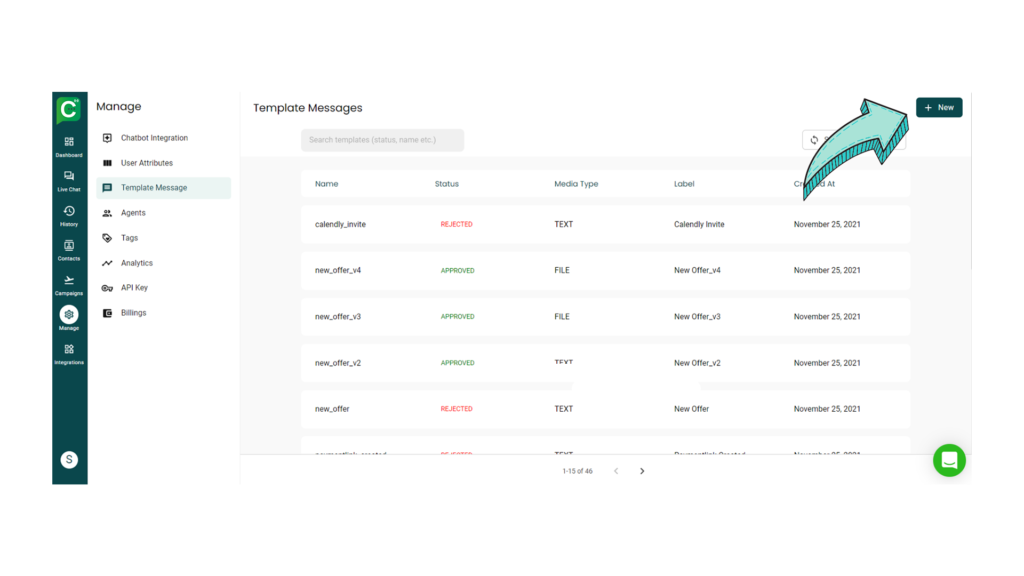This screenshot has width=1024, height=576.
Task: Open the green chat support widget
Action: point(949,460)
